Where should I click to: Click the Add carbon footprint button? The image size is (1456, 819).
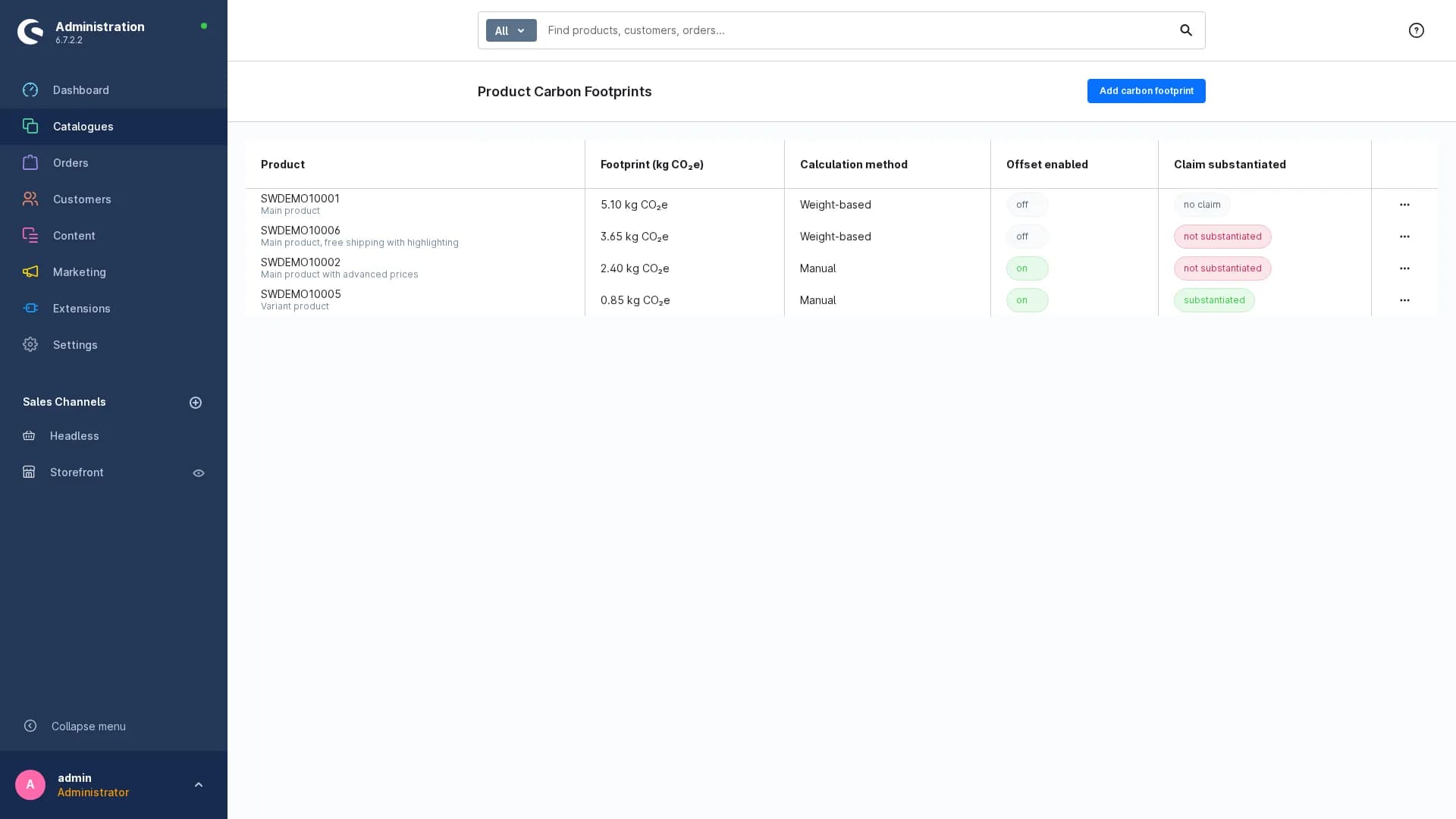coord(1146,91)
